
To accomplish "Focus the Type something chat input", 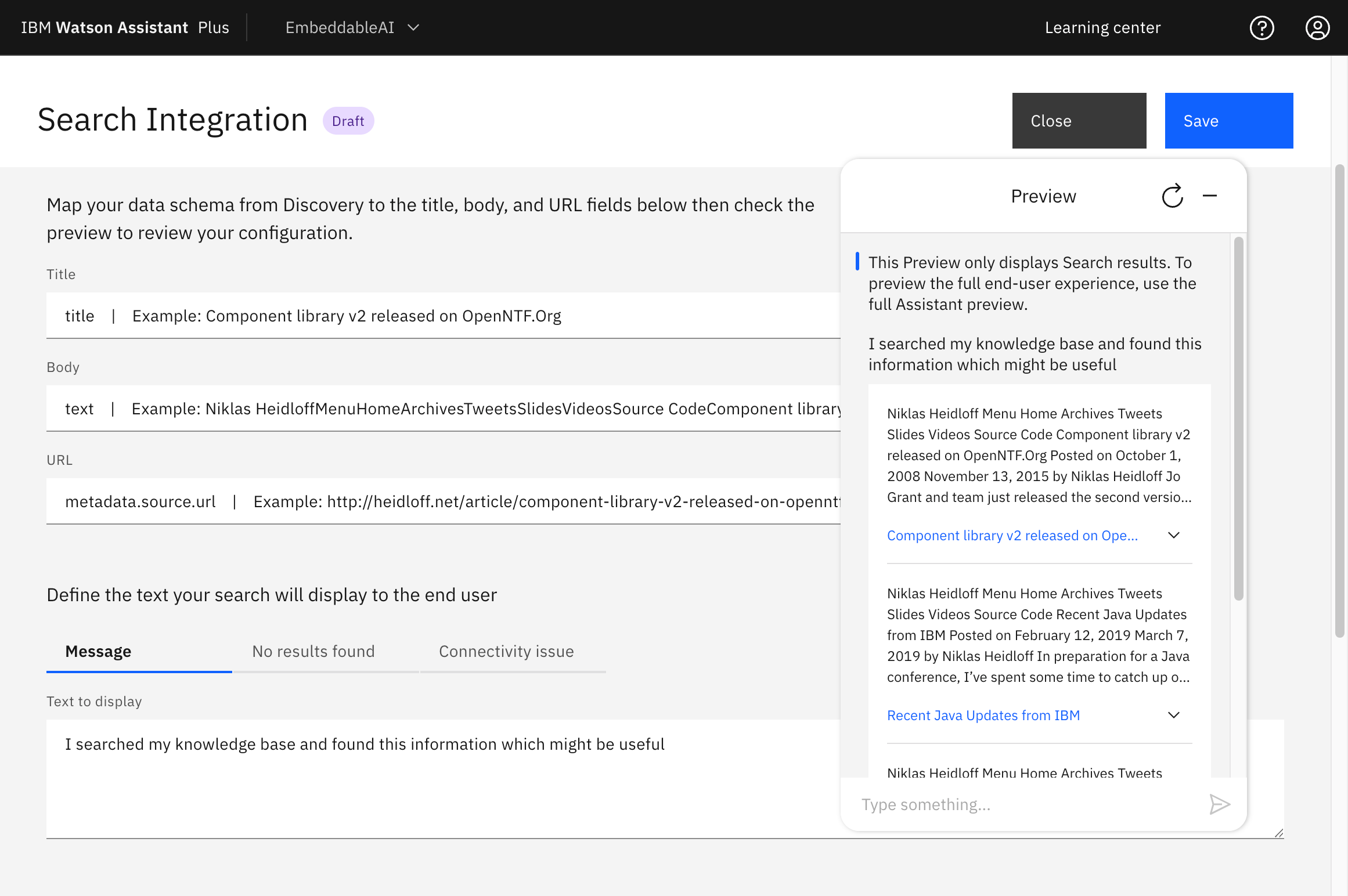I will point(1028,804).
